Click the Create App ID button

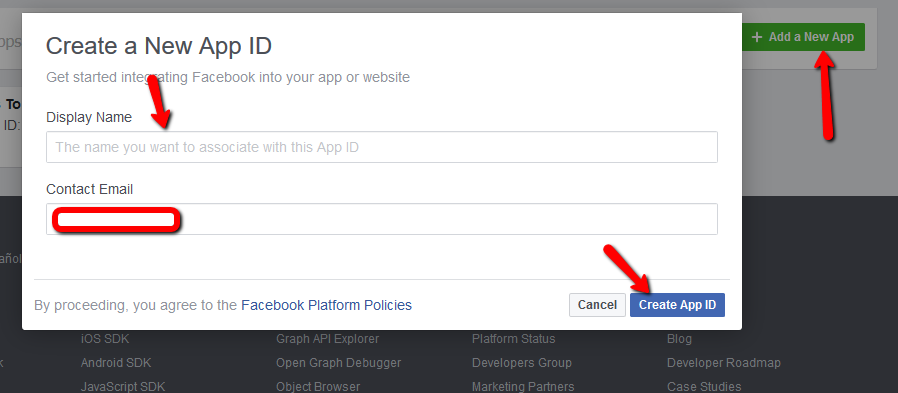(x=677, y=305)
